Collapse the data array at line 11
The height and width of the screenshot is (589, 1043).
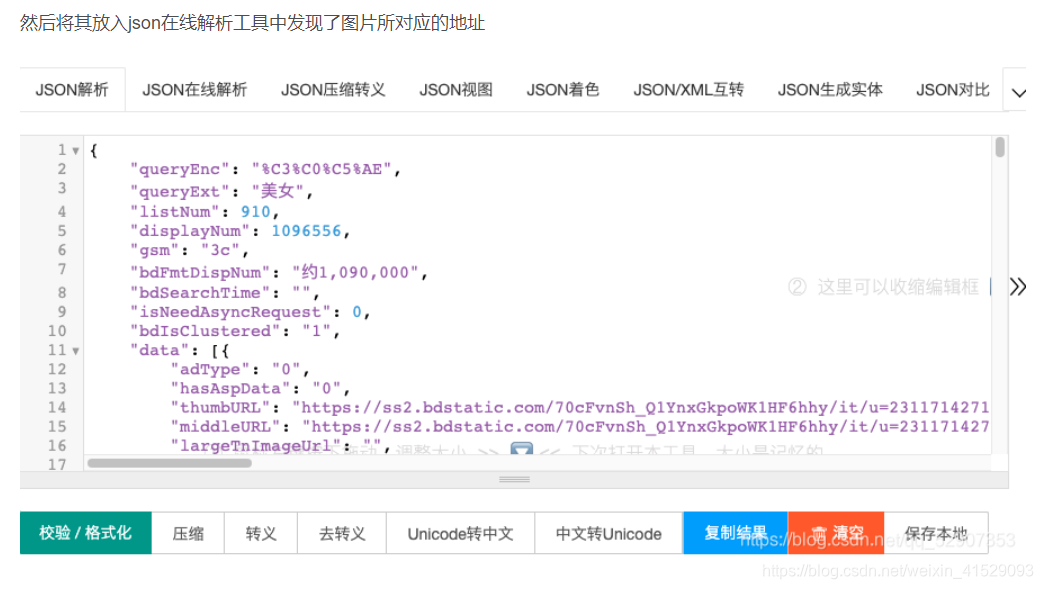click(75, 351)
